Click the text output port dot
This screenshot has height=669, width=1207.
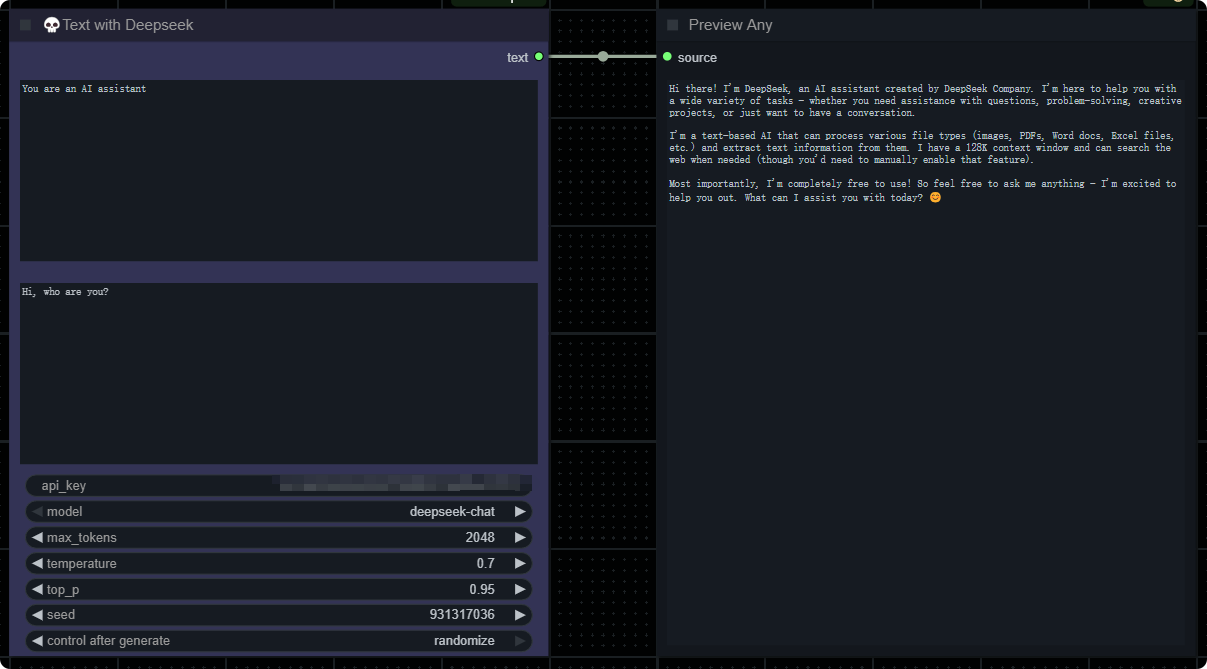539,57
